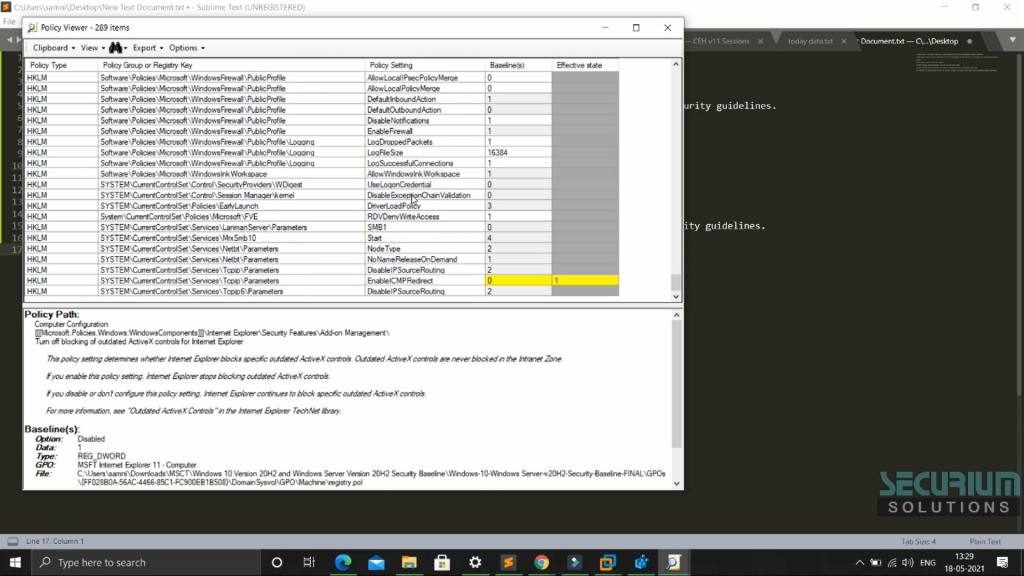1024x576 pixels.
Task: Launch Google Chrome from the taskbar
Action: click(541, 562)
